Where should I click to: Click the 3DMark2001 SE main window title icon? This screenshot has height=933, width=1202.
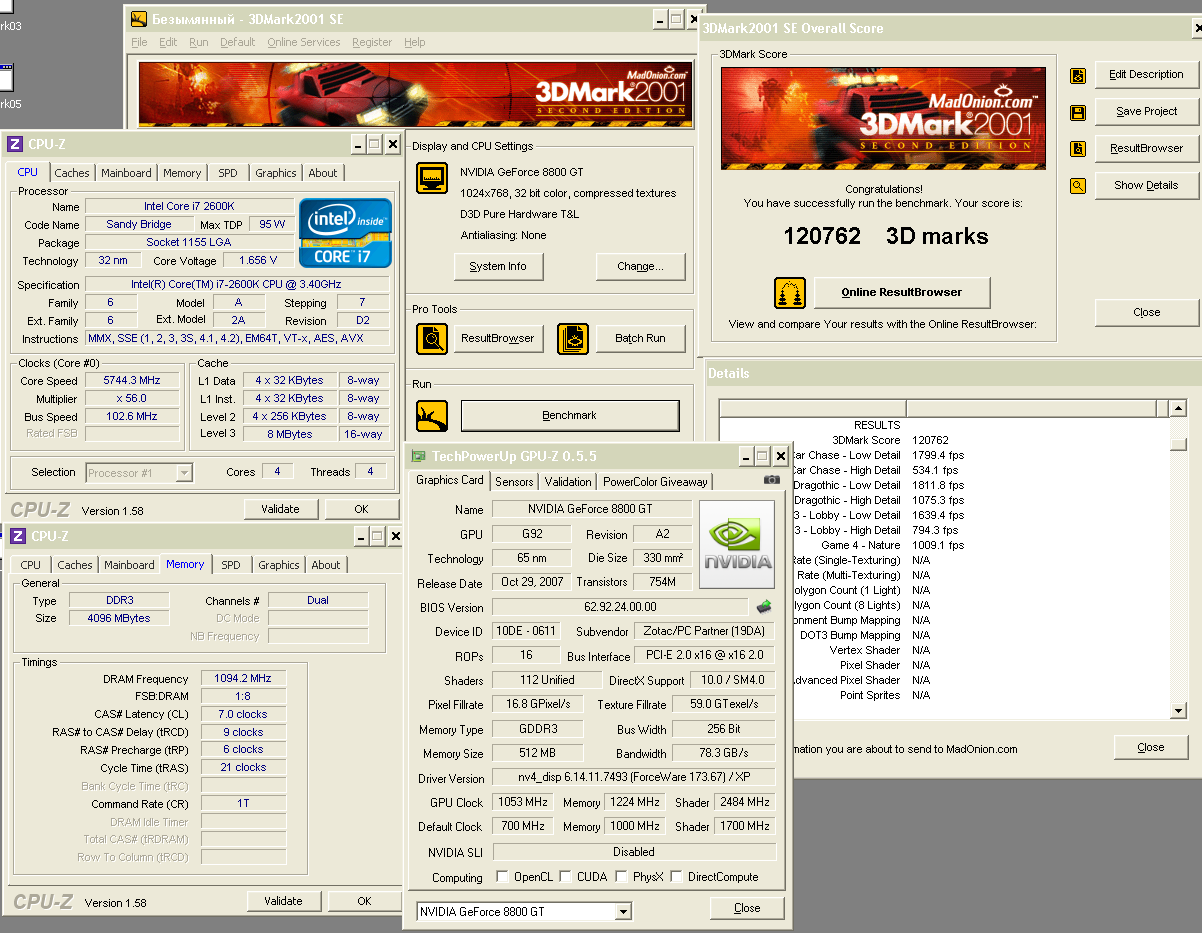[x=138, y=19]
